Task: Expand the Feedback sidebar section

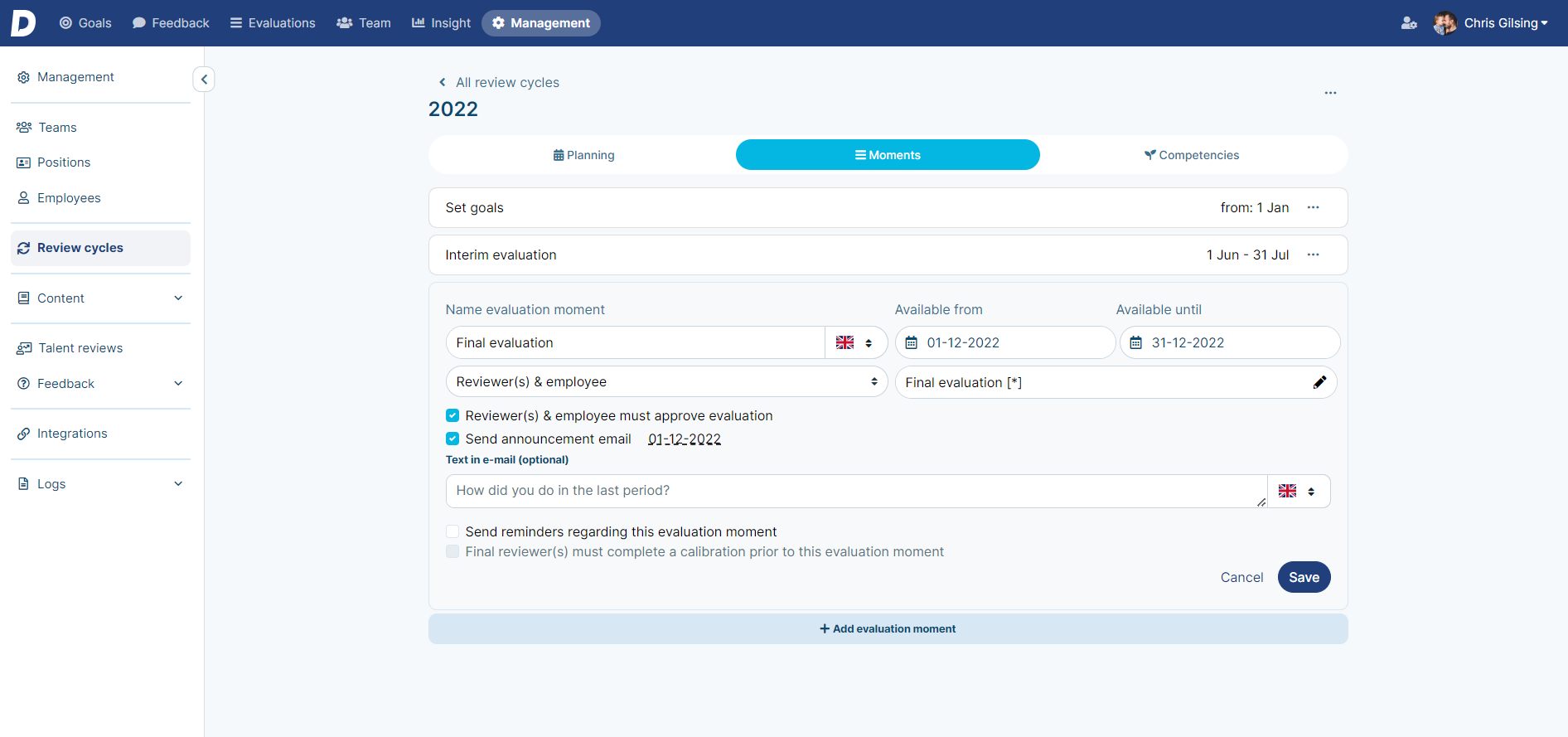Action: (100, 384)
